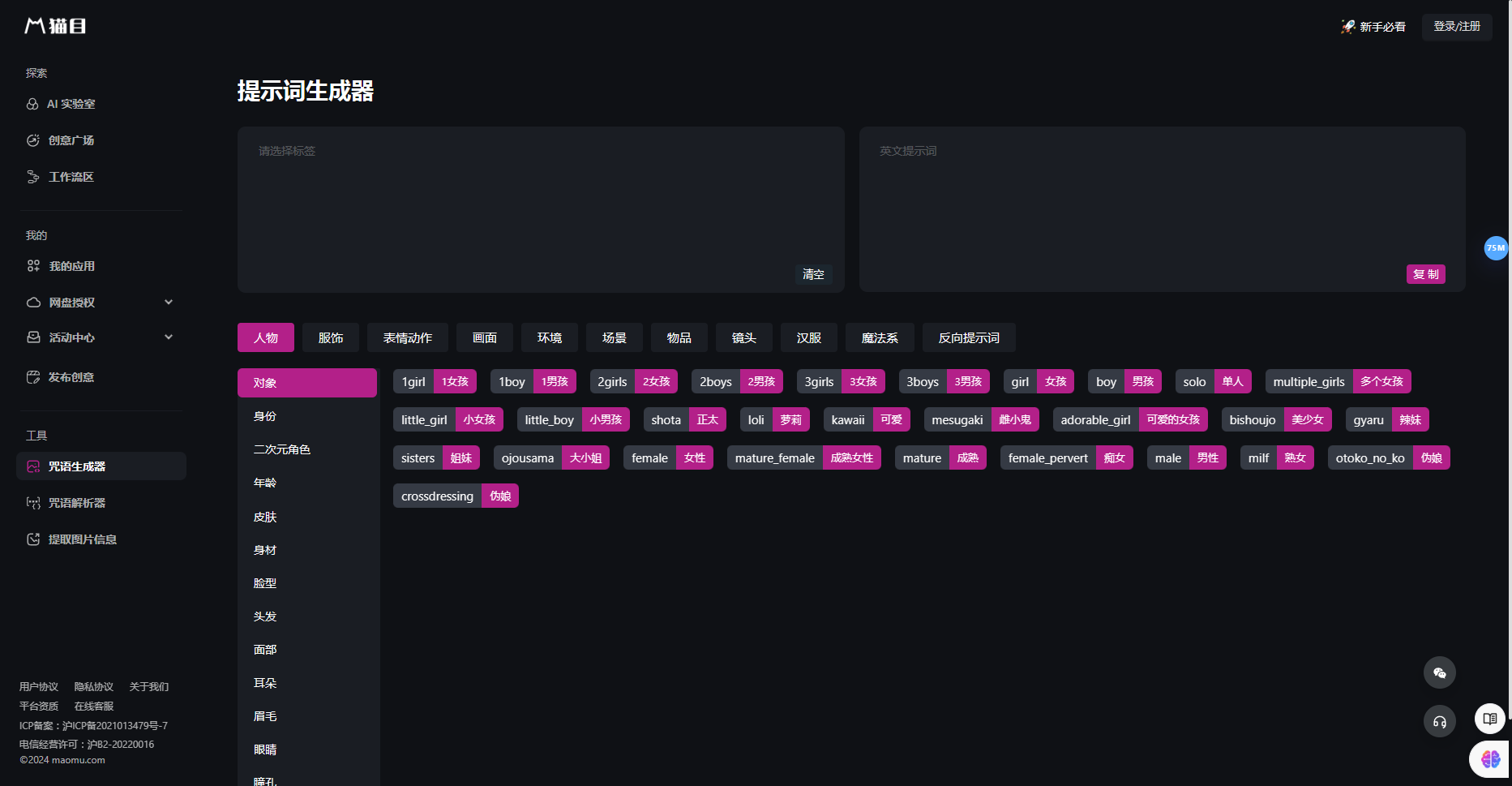1512x786 pixels.
Task: Click the brain AI assistant icon
Action: pyautogui.click(x=1491, y=759)
